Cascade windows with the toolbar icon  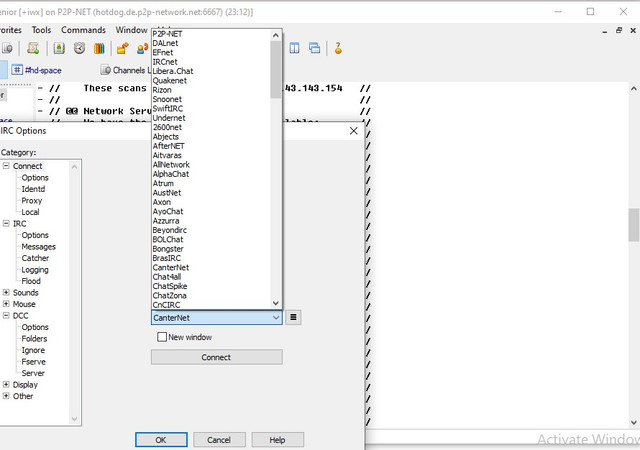coord(314,49)
